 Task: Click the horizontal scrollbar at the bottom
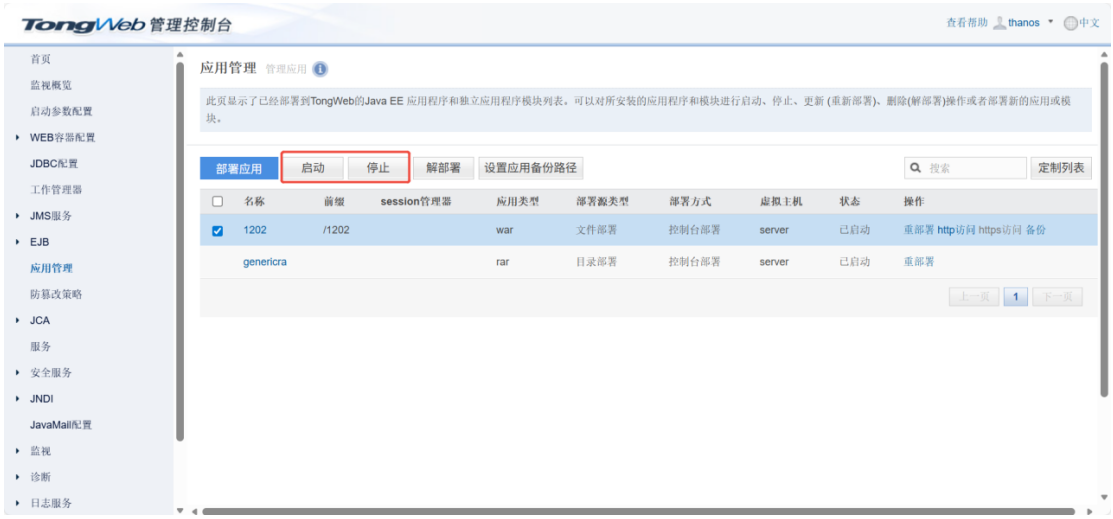click(x=640, y=512)
